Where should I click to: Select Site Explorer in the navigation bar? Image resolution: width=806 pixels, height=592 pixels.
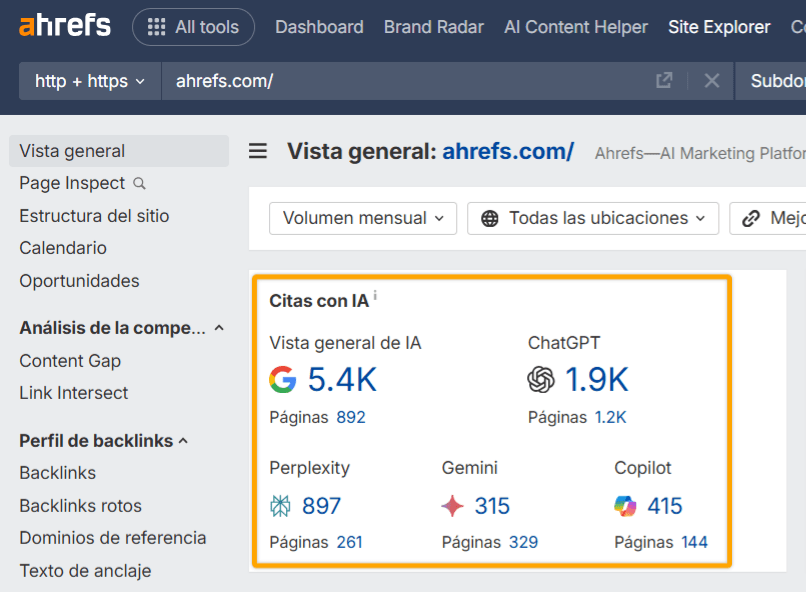719,27
